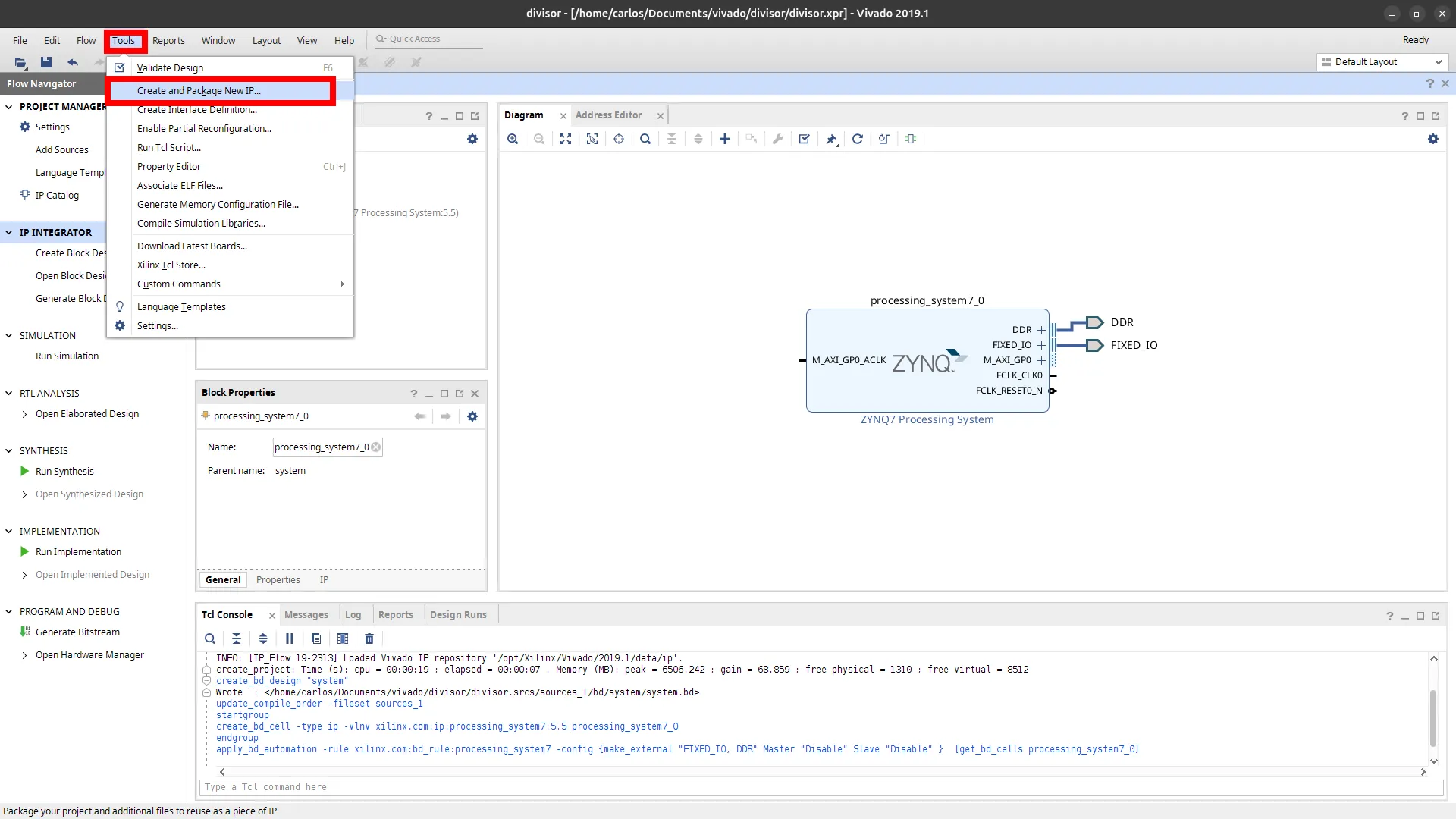Viewport: 1456px width, 819px height.
Task: Click the Undo arrow in main toolbar
Action: point(73,62)
